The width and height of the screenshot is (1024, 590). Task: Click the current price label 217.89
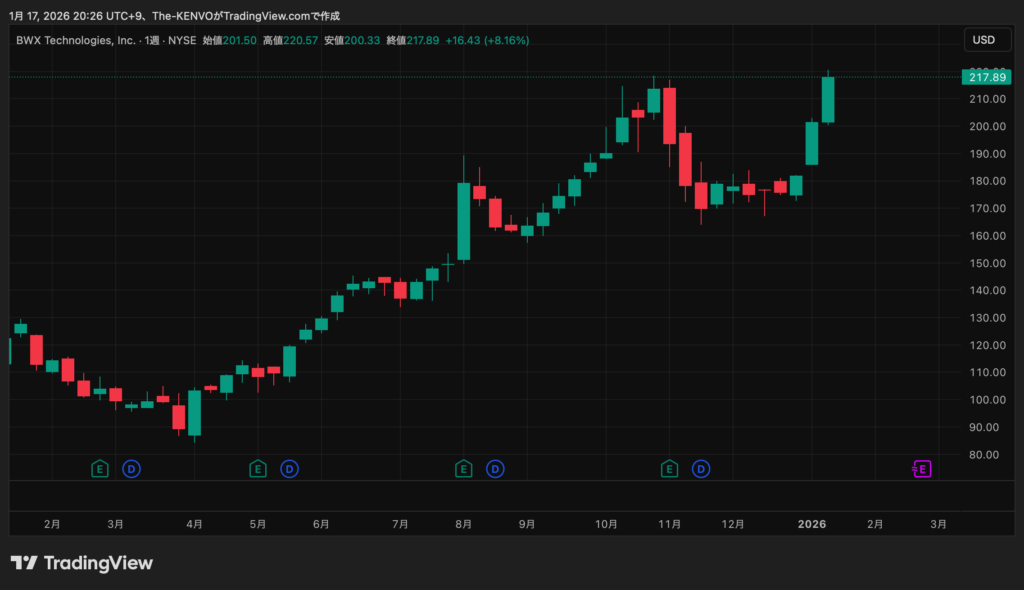click(x=985, y=77)
